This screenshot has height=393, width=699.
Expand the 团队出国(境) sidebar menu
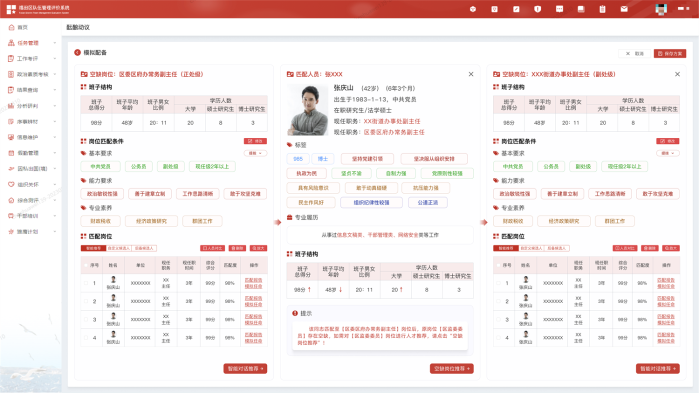pos(31,169)
